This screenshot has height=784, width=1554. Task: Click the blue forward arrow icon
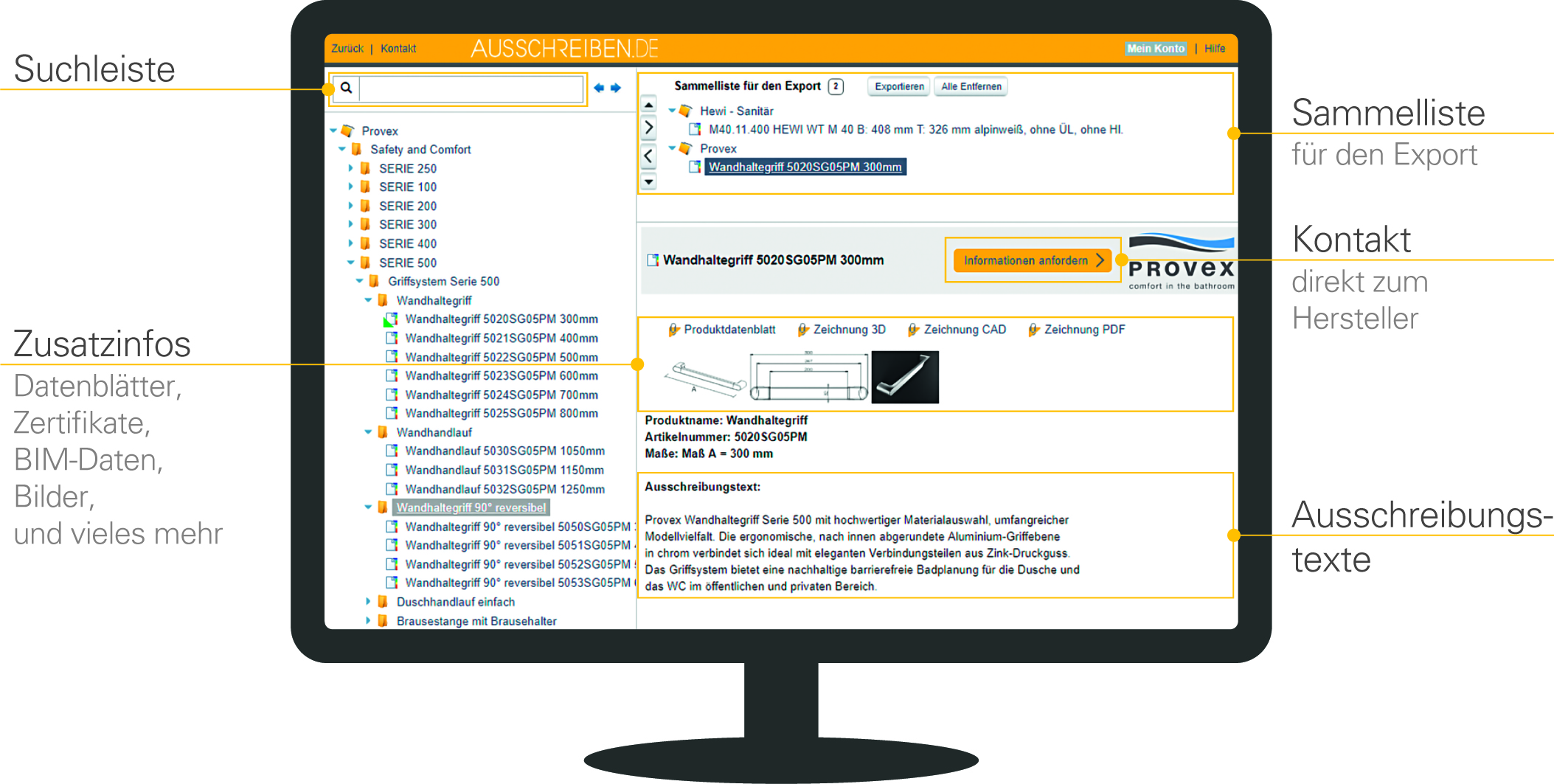click(x=616, y=88)
